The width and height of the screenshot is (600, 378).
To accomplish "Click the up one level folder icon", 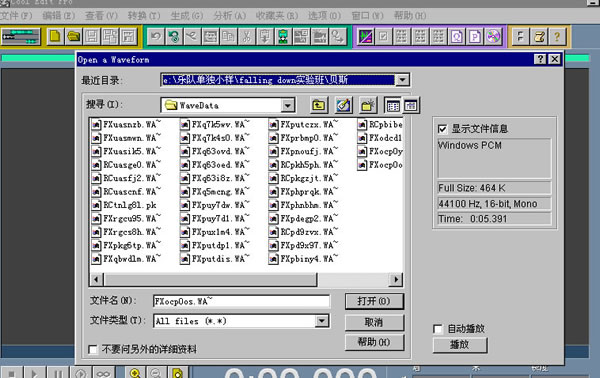I will [319, 105].
